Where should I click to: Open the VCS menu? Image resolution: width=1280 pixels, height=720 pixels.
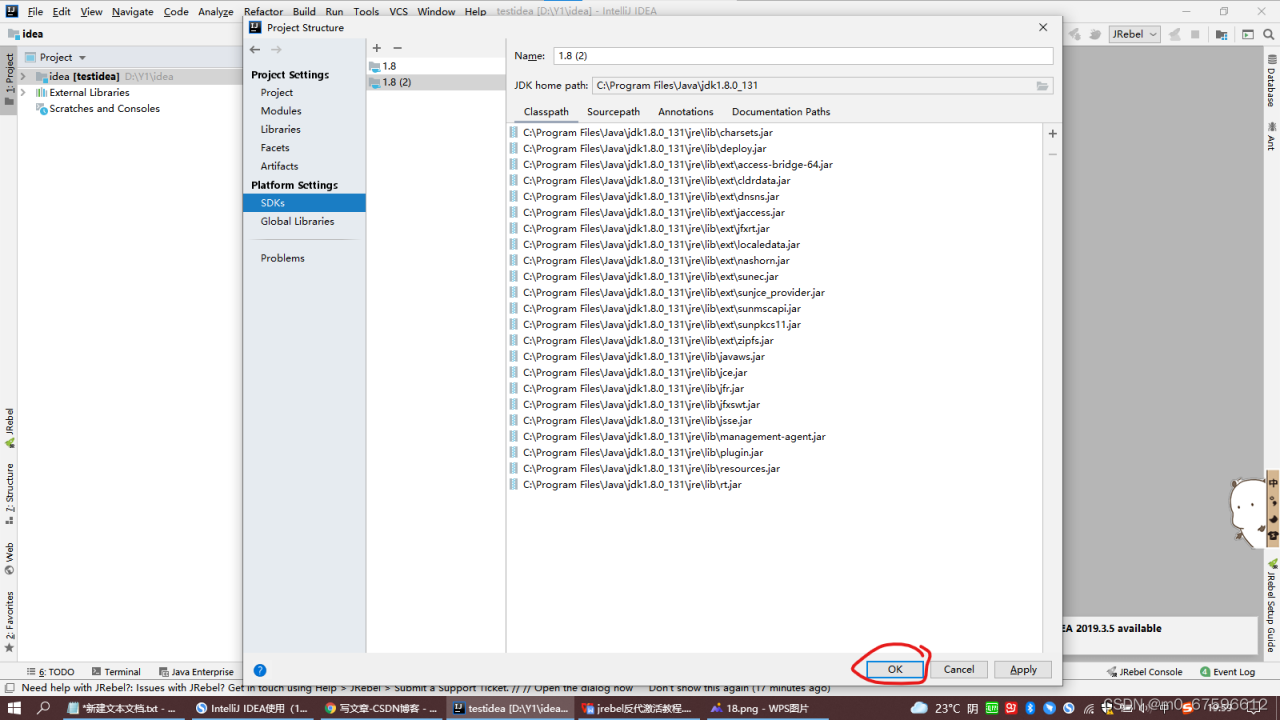click(398, 12)
